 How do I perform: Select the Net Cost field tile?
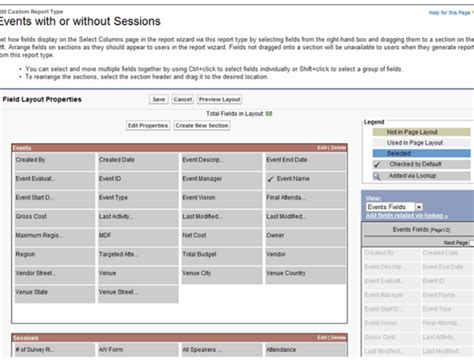222,237
